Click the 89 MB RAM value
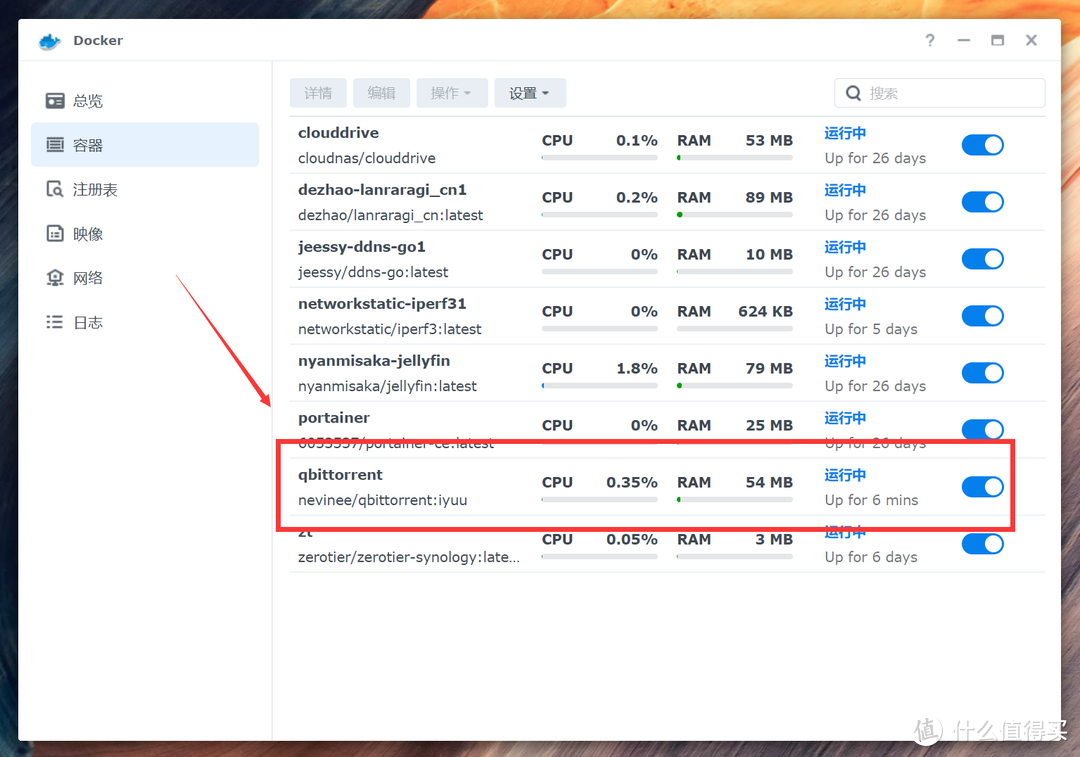 769,197
